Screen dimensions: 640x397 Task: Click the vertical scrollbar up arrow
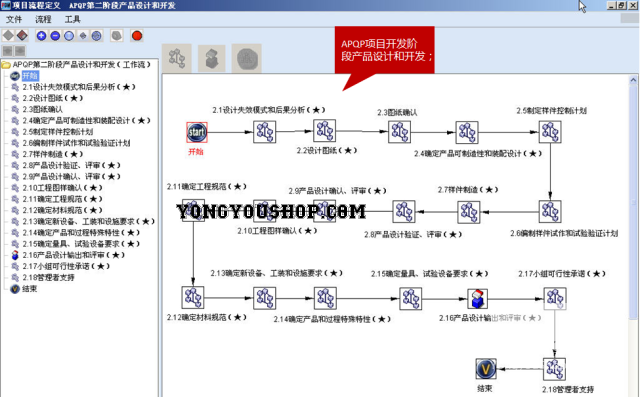[x=633, y=80]
